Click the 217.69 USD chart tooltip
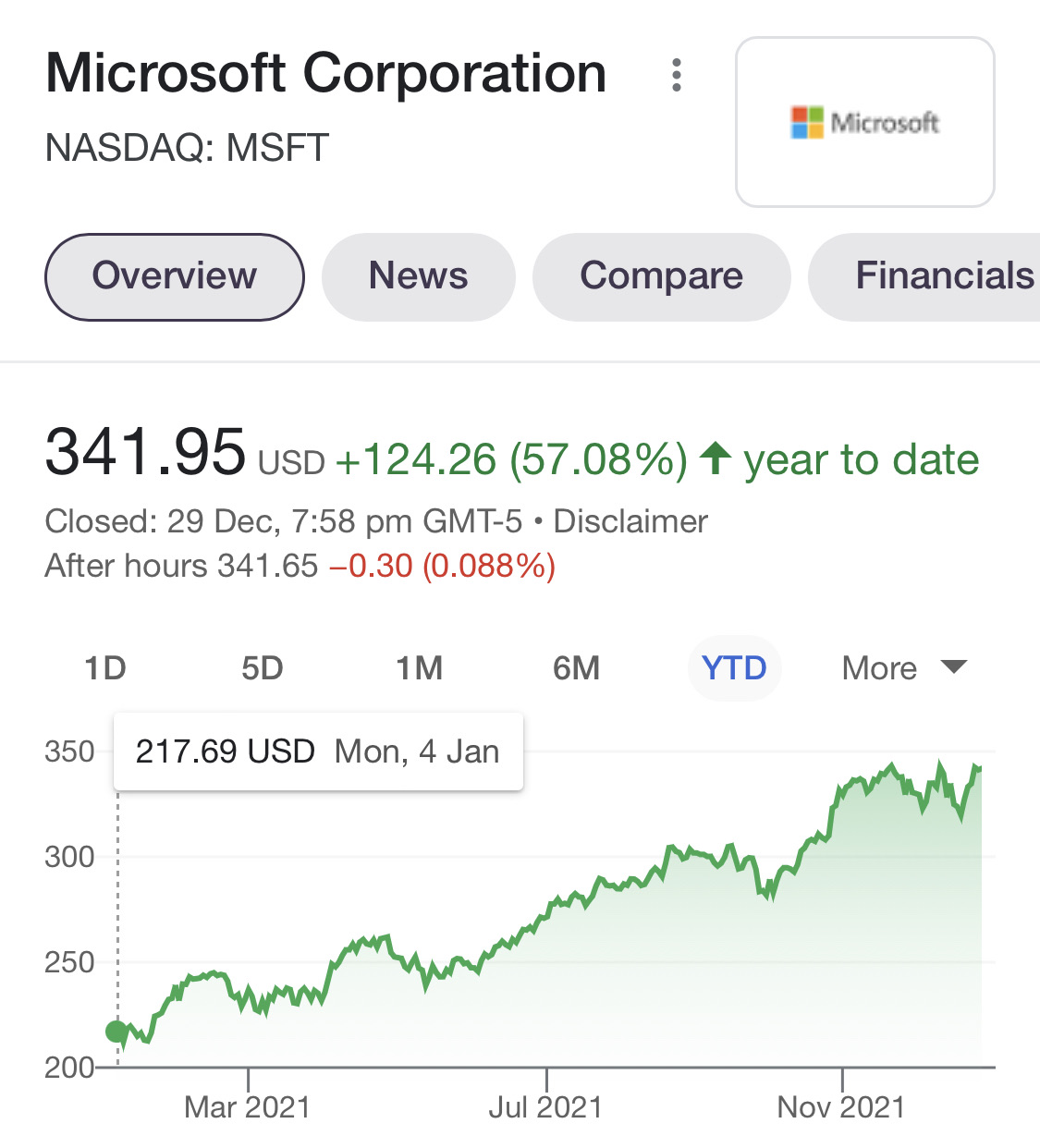 coord(318,751)
